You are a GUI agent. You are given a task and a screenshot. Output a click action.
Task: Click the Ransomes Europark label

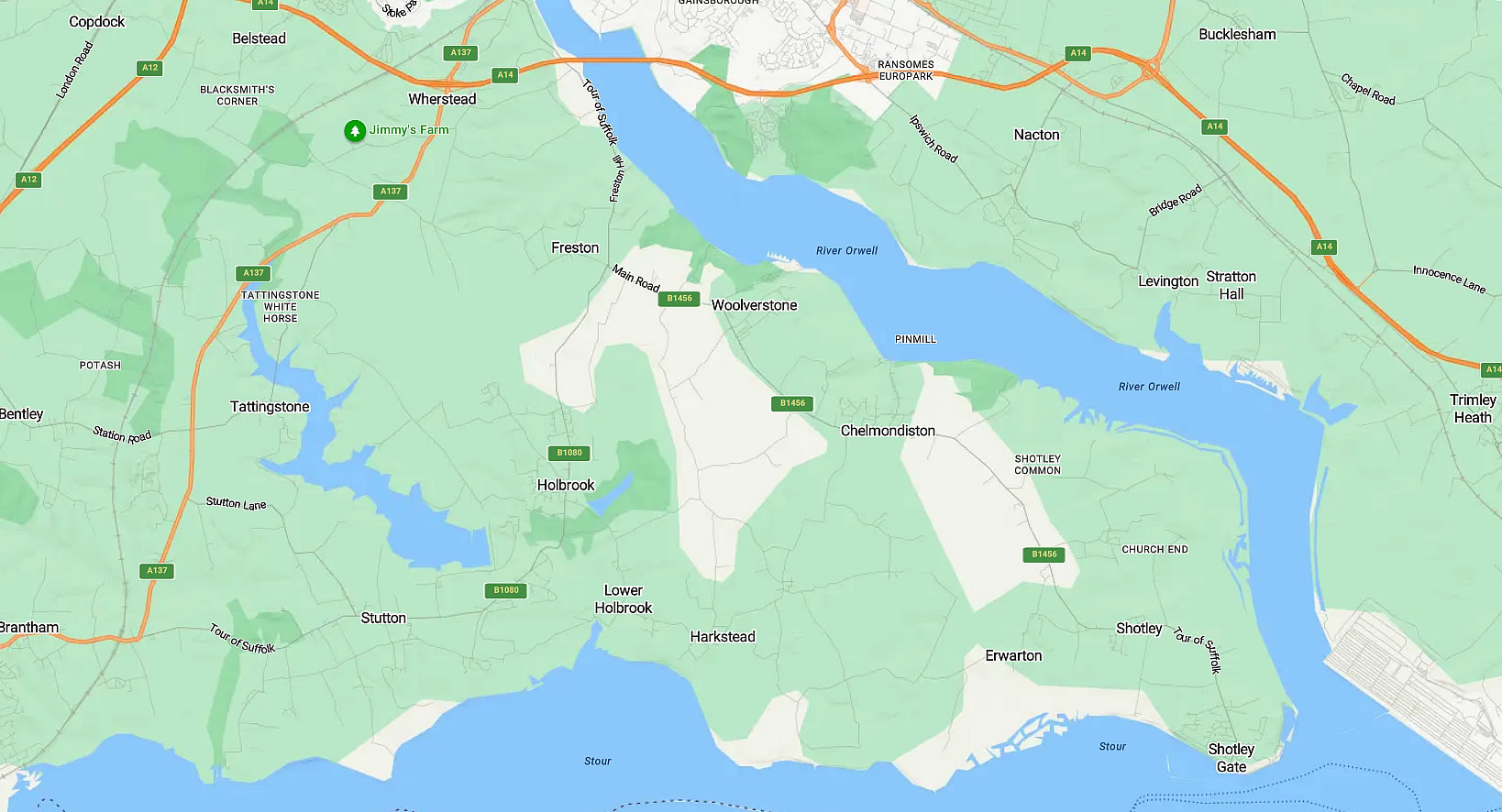click(905, 71)
